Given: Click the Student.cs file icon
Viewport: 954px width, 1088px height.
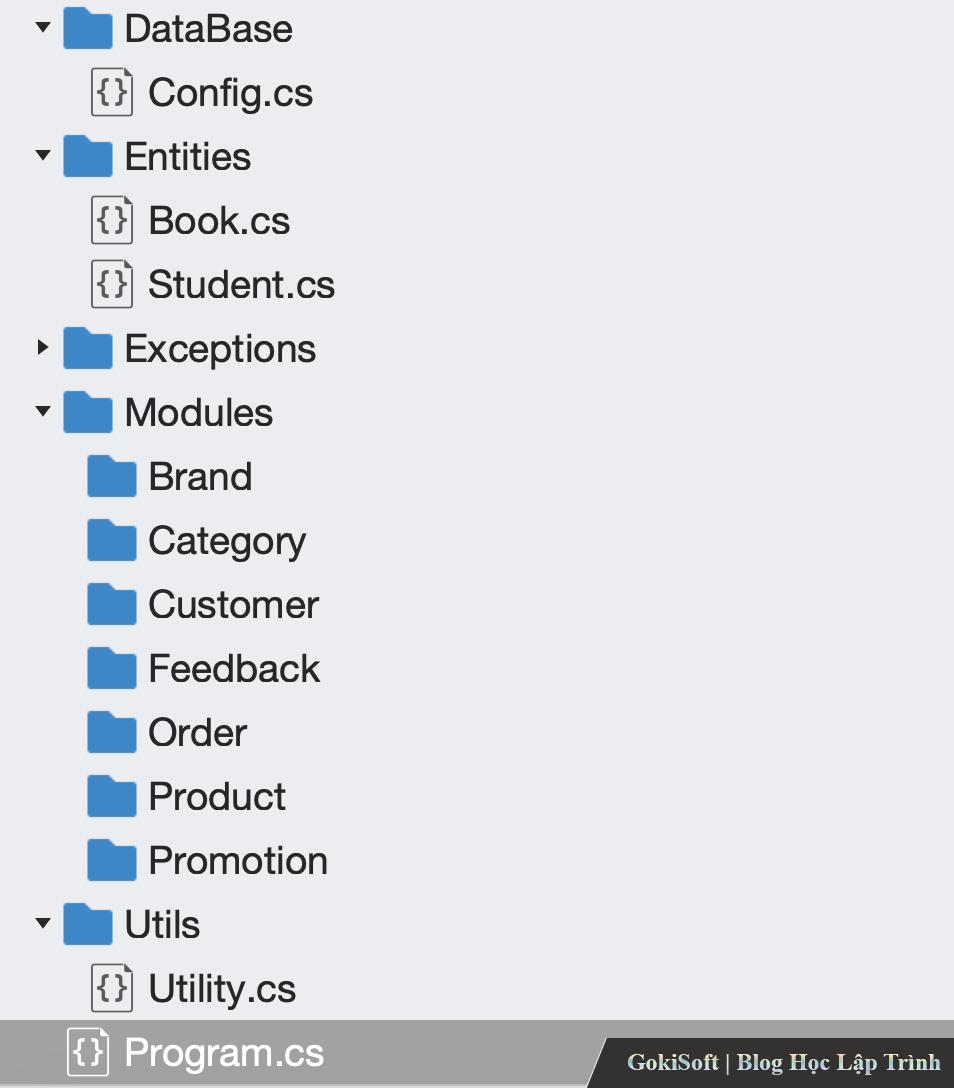Looking at the screenshot, I should pos(112,284).
